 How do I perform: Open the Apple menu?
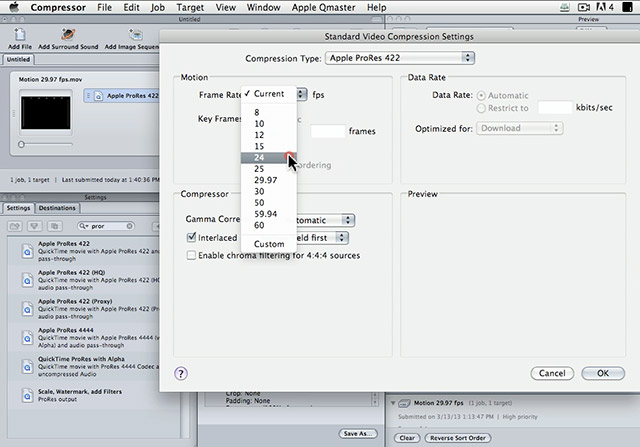(x=13, y=7)
